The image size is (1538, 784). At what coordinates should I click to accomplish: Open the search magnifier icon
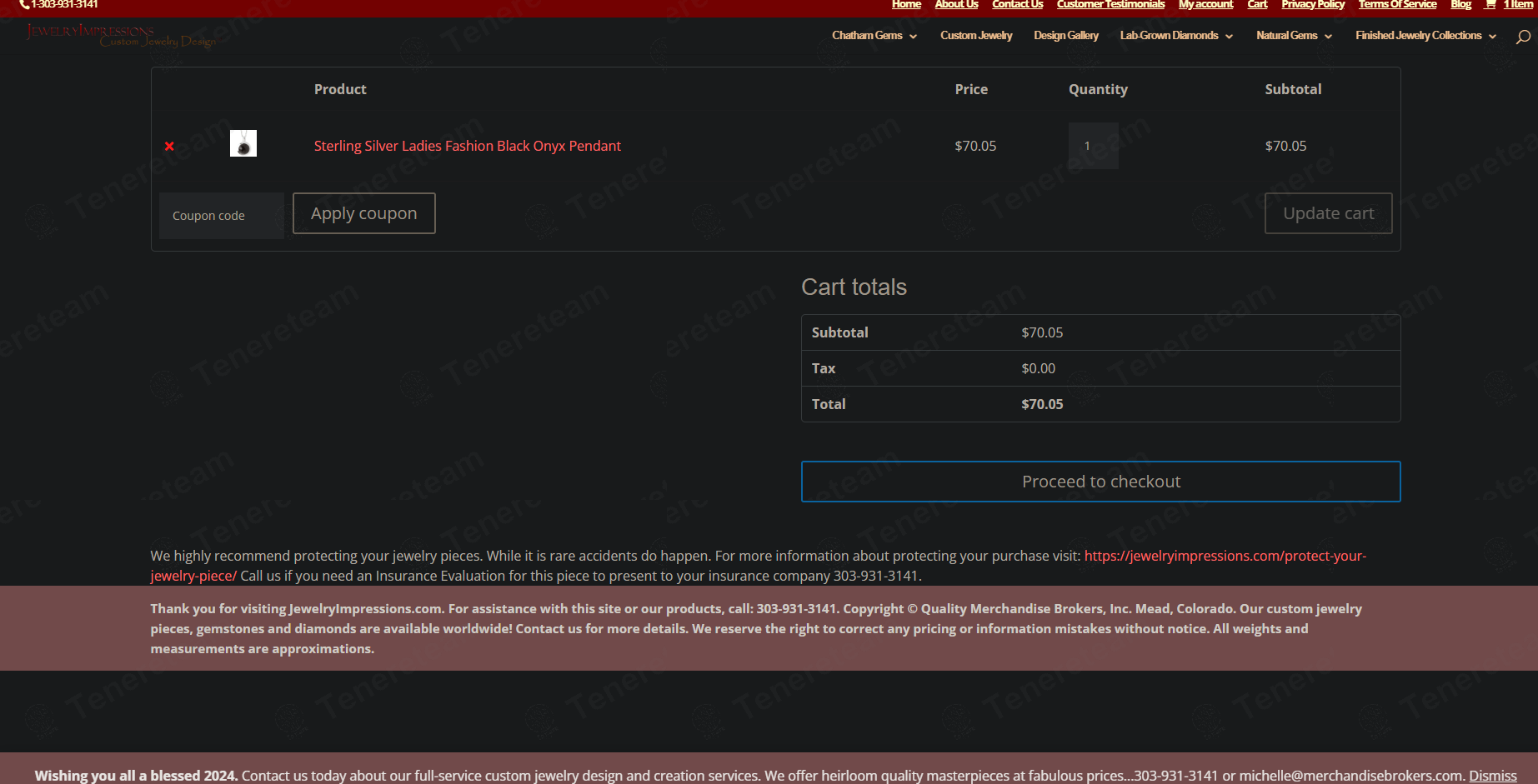click(x=1523, y=37)
